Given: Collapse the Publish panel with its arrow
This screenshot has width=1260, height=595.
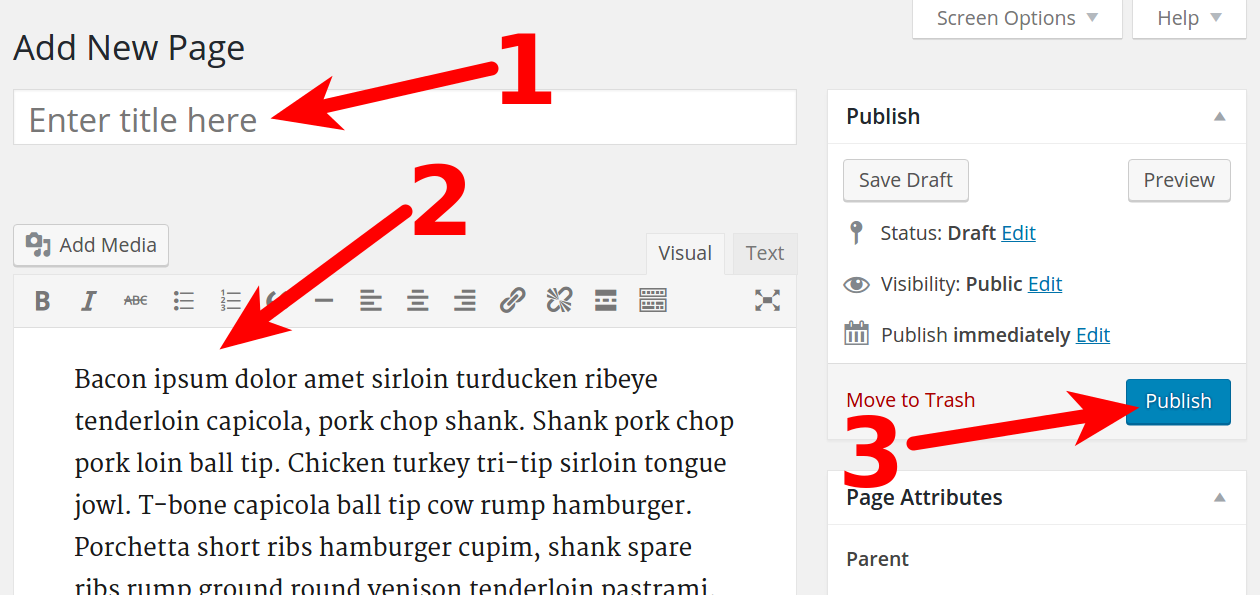Looking at the screenshot, I should (1219, 117).
